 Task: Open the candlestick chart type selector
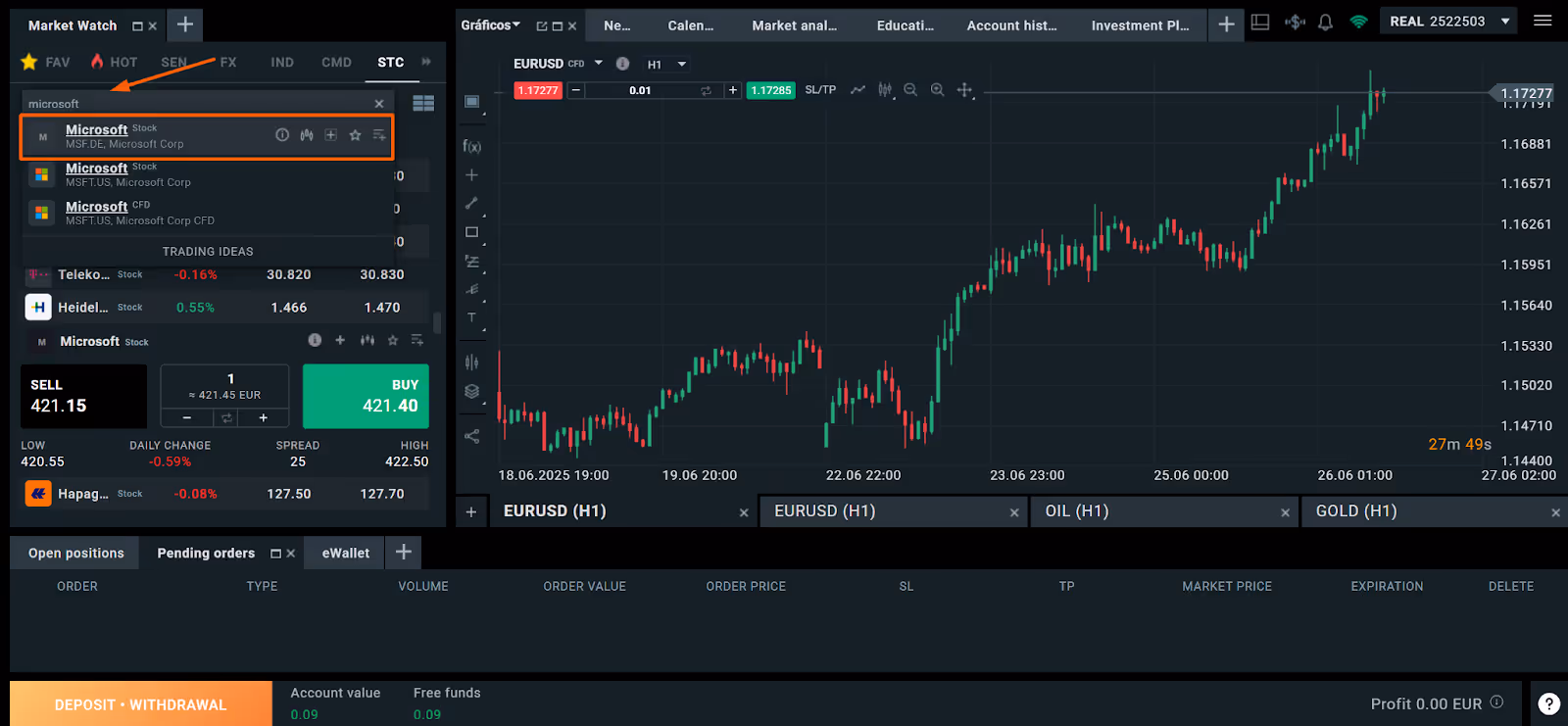pyautogui.click(x=886, y=90)
